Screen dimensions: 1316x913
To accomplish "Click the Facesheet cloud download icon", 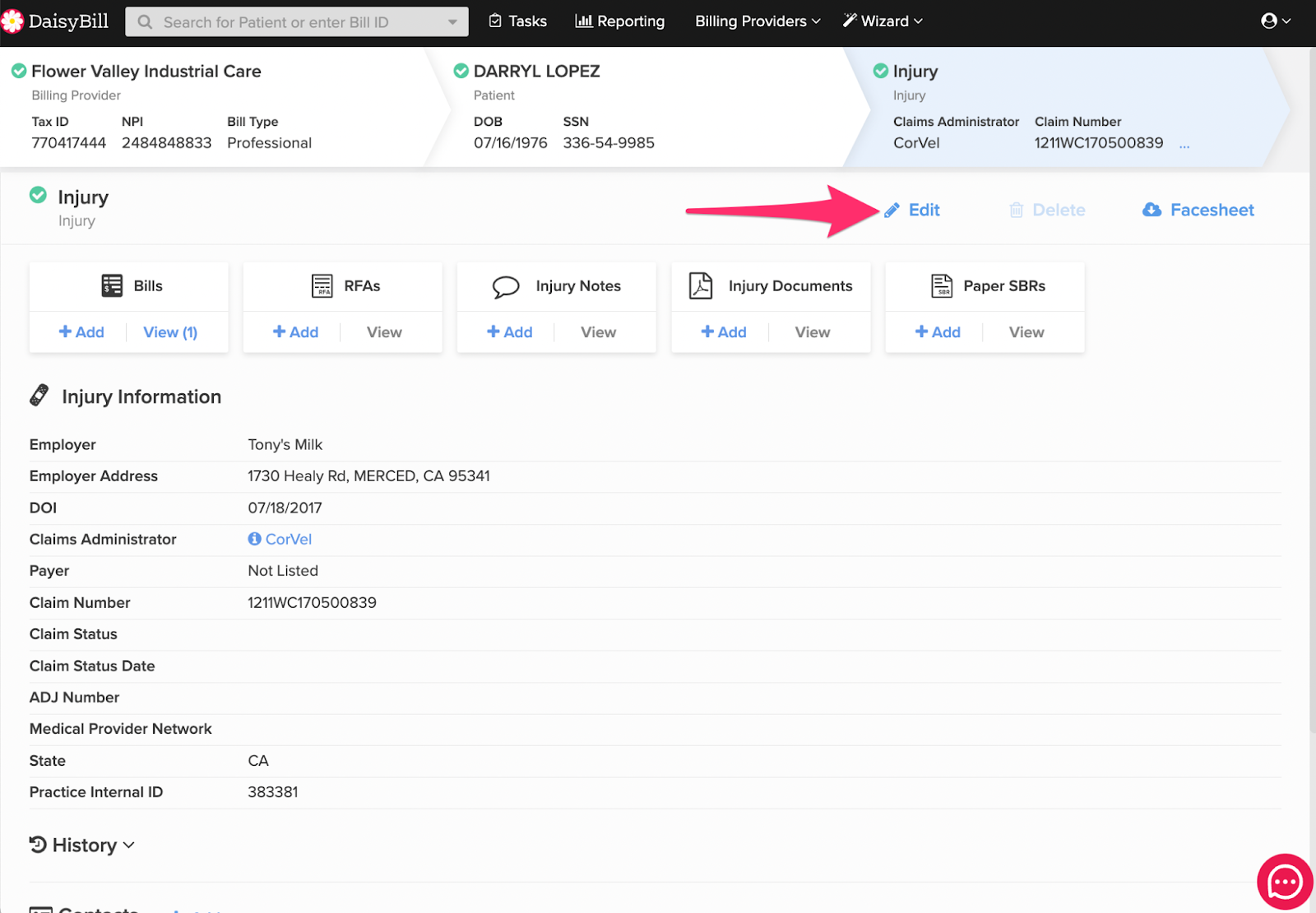I will pyautogui.click(x=1151, y=211).
